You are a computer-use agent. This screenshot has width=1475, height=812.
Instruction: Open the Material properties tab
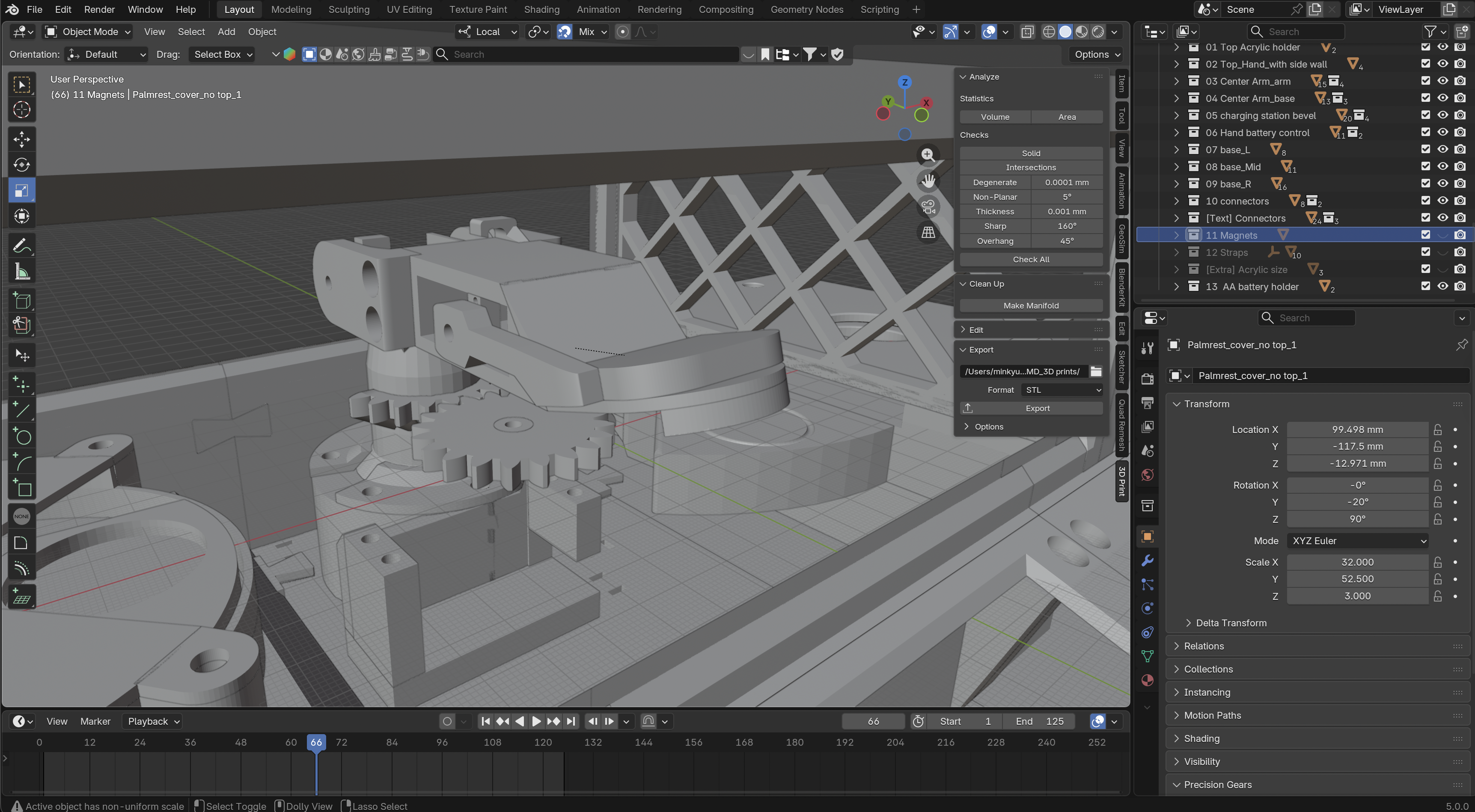(x=1147, y=680)
